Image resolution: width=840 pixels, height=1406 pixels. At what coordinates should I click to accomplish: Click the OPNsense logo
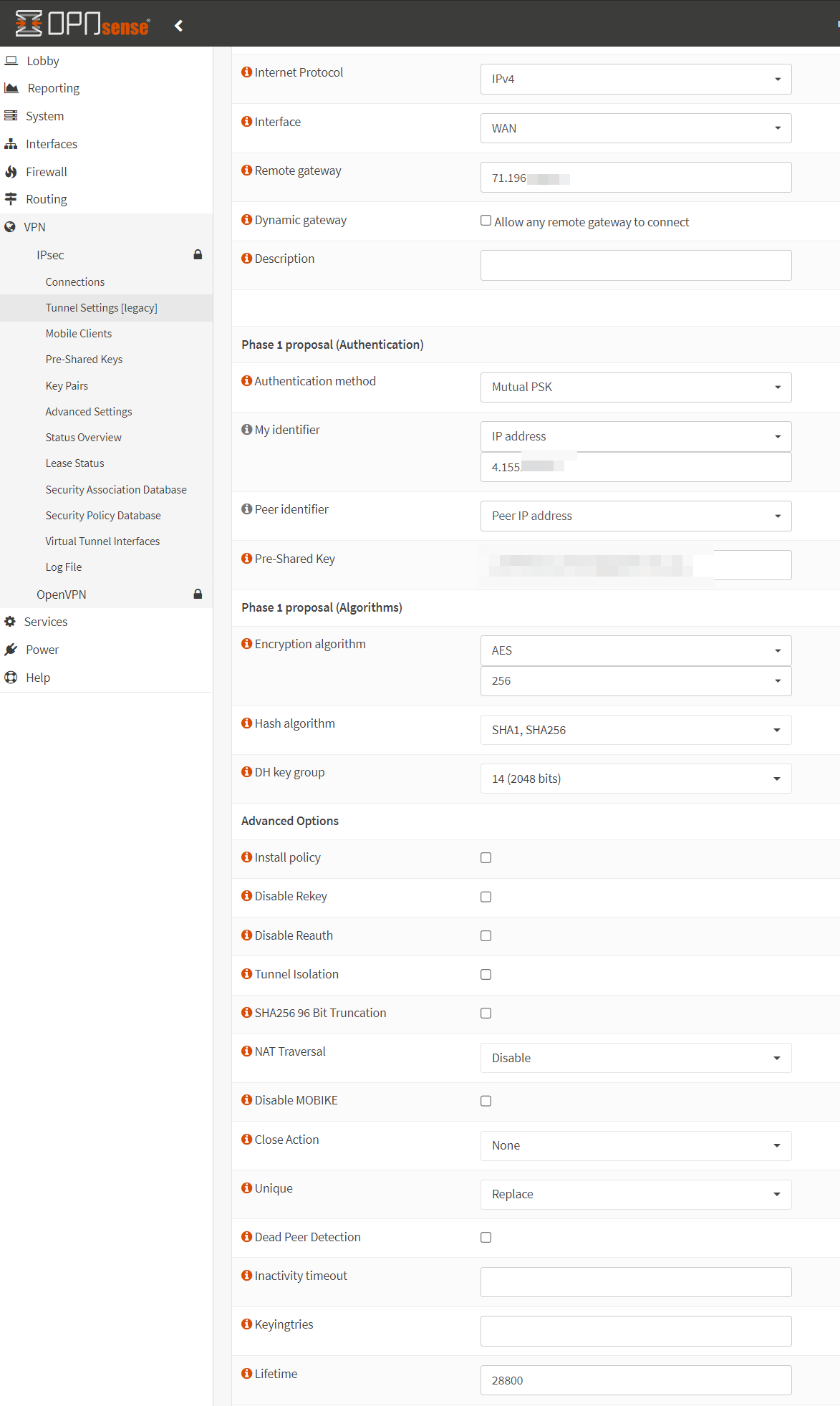(x=82, y=24)
